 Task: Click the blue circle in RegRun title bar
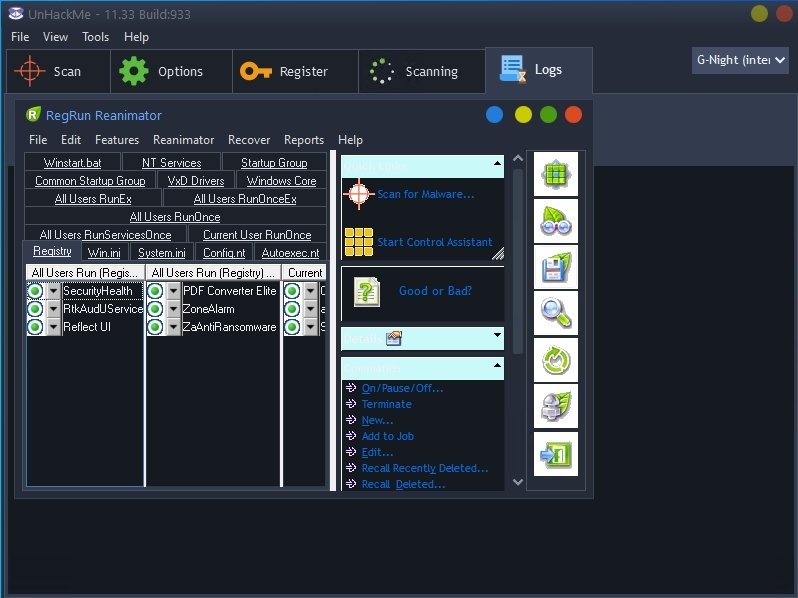[494, 115]
